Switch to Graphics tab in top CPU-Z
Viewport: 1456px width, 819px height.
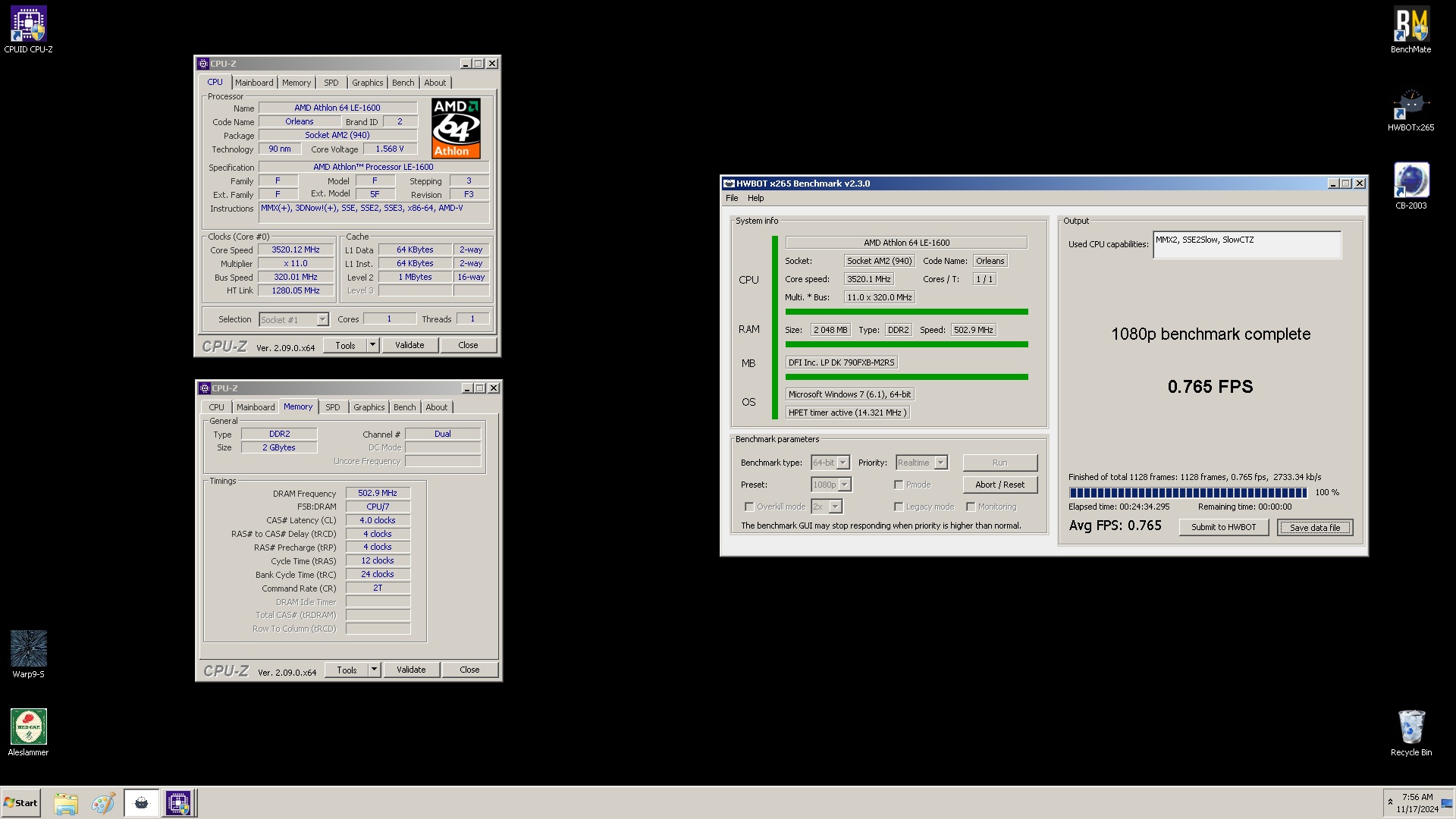368,83
